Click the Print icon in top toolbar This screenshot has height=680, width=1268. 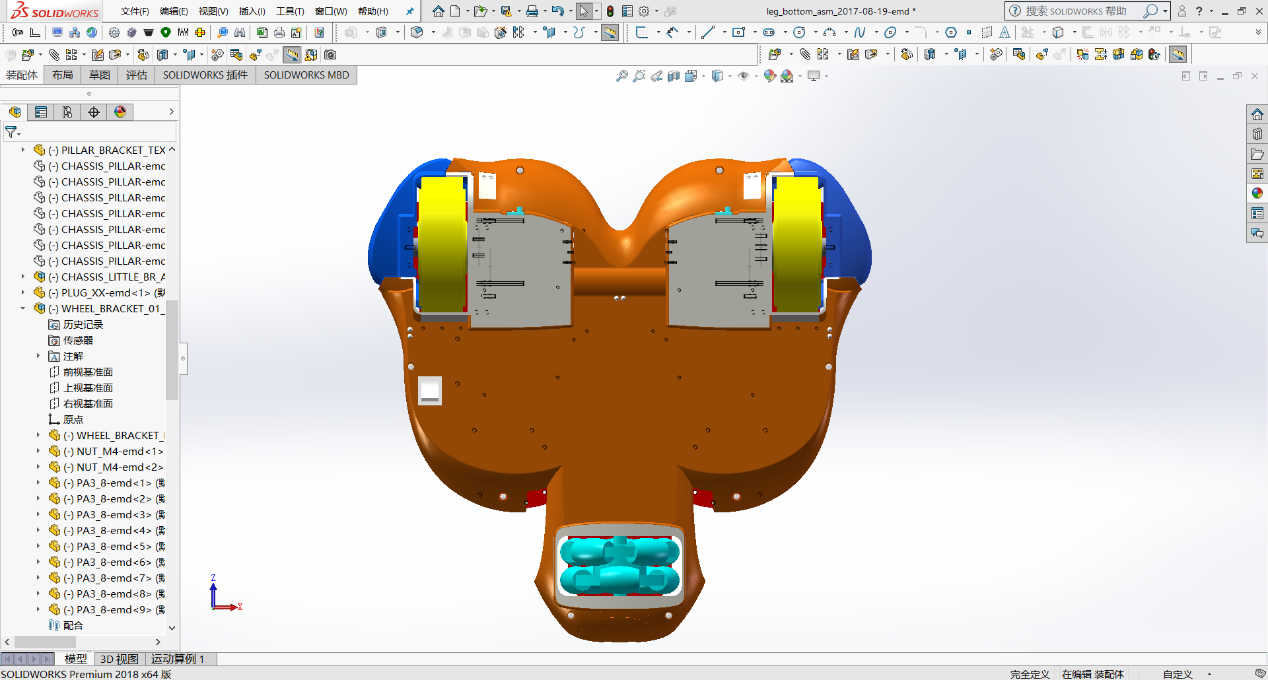[x=533, y=11]
